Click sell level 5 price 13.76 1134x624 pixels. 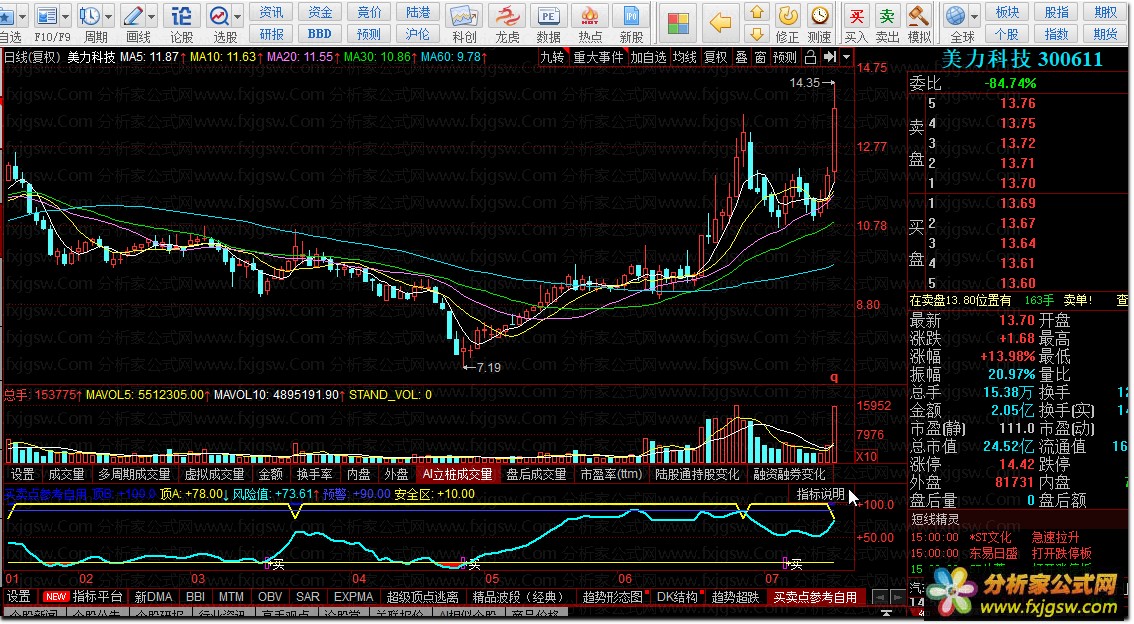click(x=1018, y=103)
